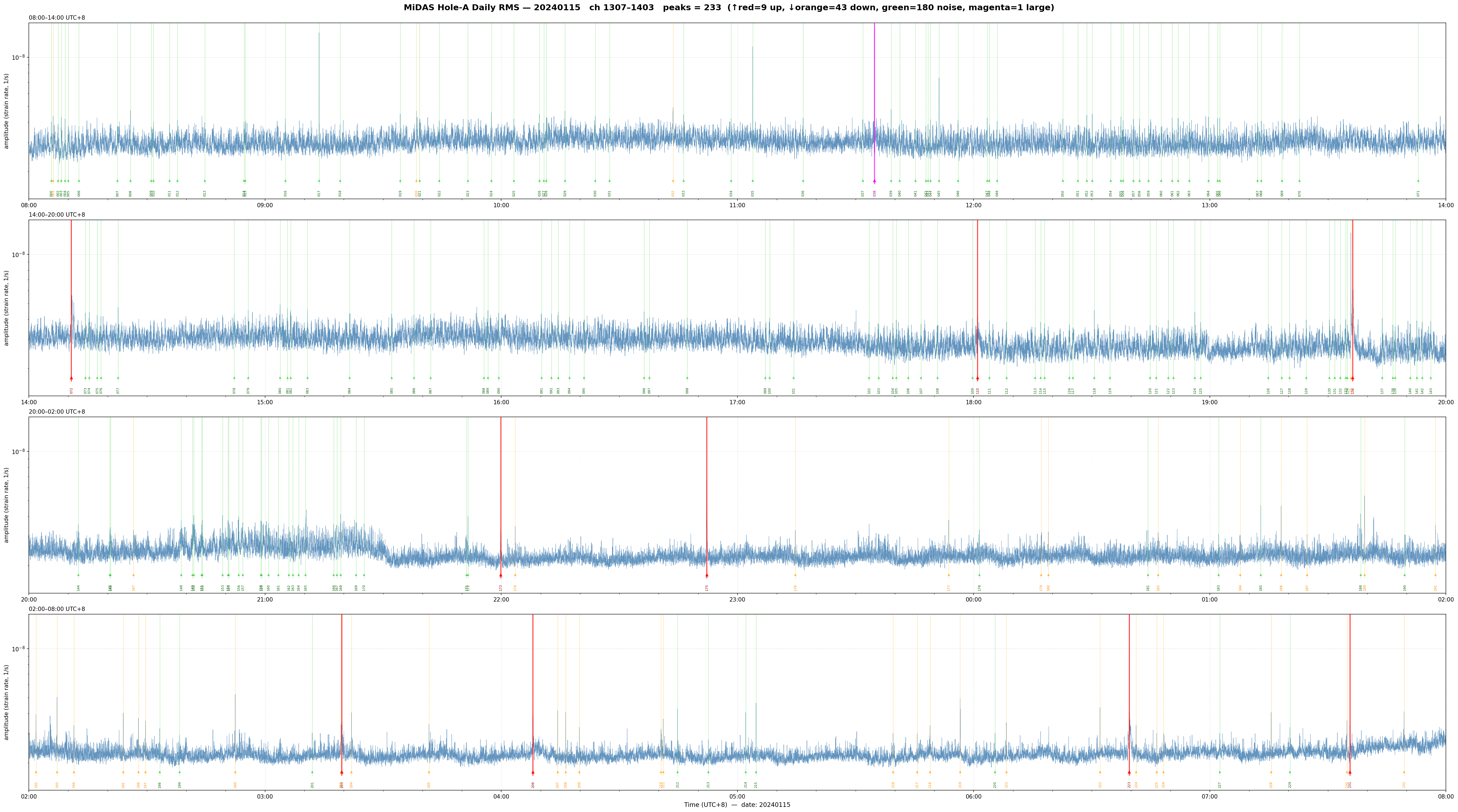
Task: Click the Time (UTC+8) date axis label
Action: point(737,805)
